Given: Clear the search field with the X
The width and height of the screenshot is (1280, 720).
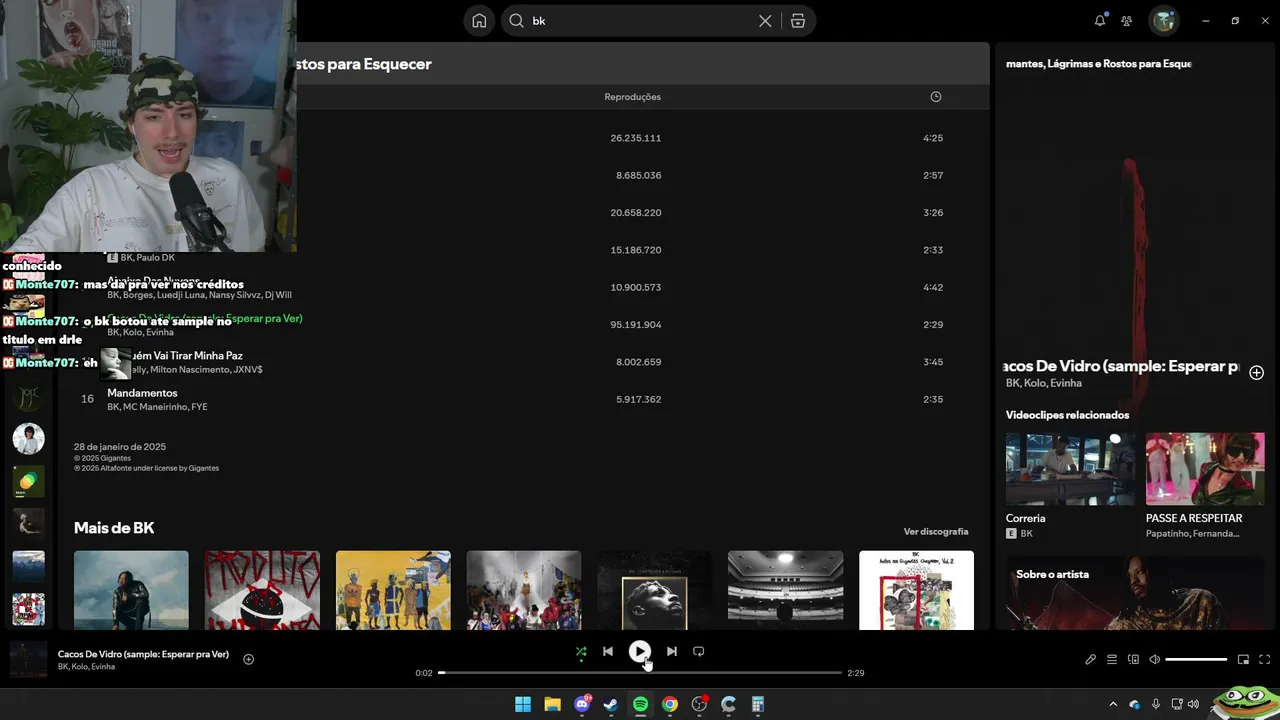Looking at the screenshot, I should click(x=765, y=21).
